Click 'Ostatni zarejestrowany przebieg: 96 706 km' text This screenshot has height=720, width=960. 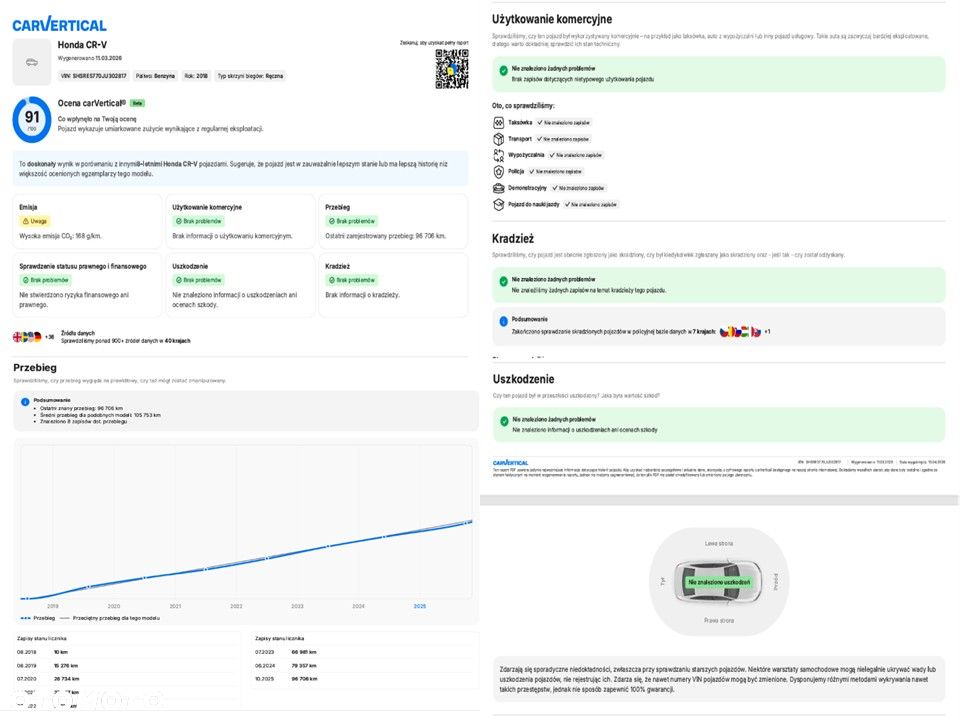[x=386, y=236]
